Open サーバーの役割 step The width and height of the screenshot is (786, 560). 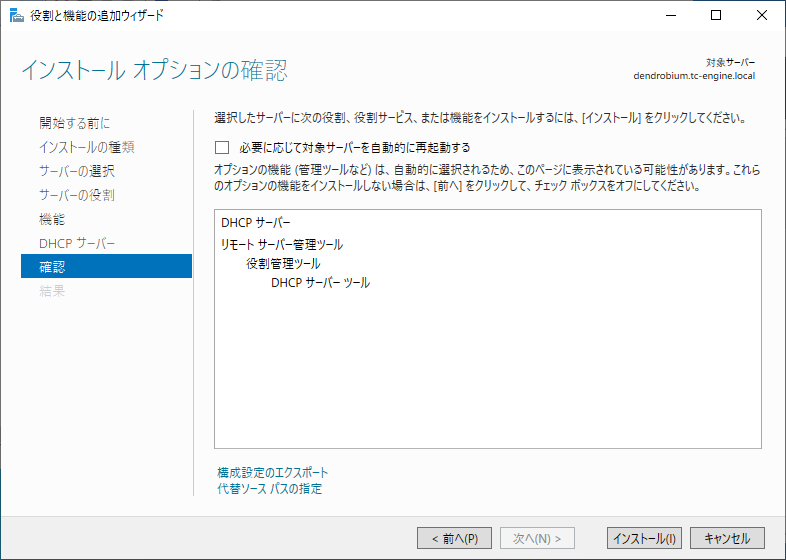point(77,195)
